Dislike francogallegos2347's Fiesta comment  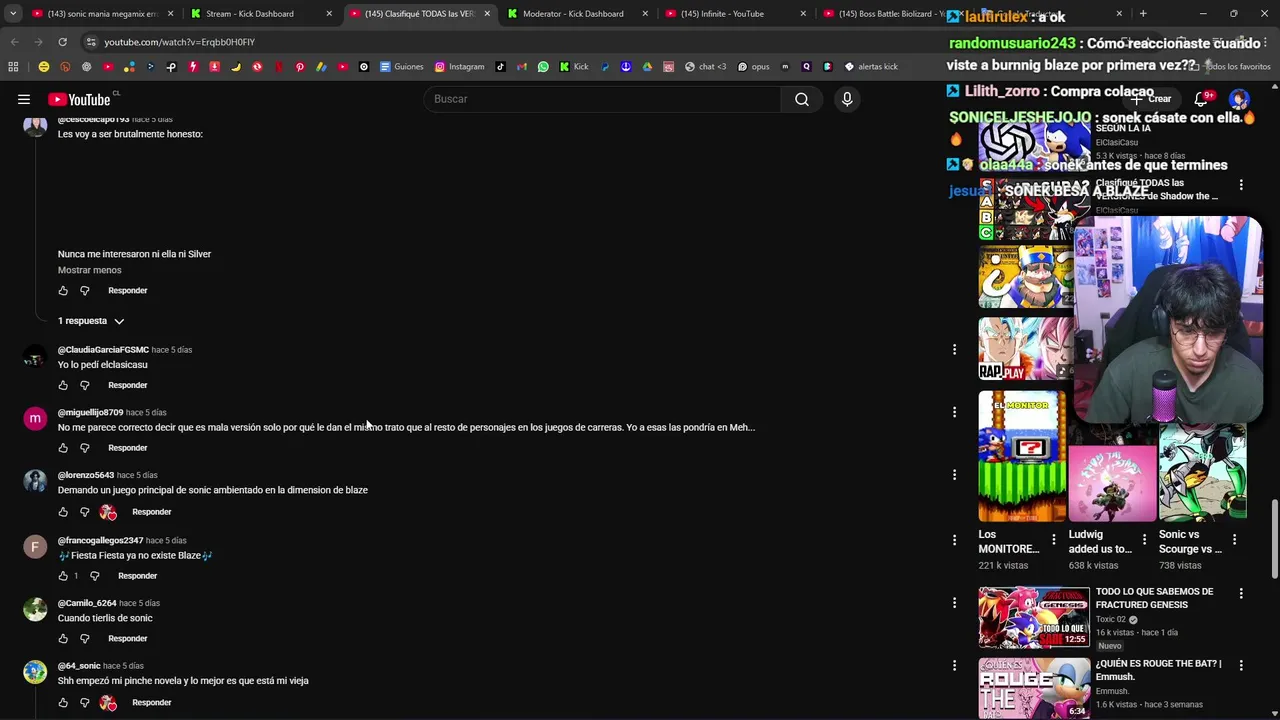coord(95,576)
